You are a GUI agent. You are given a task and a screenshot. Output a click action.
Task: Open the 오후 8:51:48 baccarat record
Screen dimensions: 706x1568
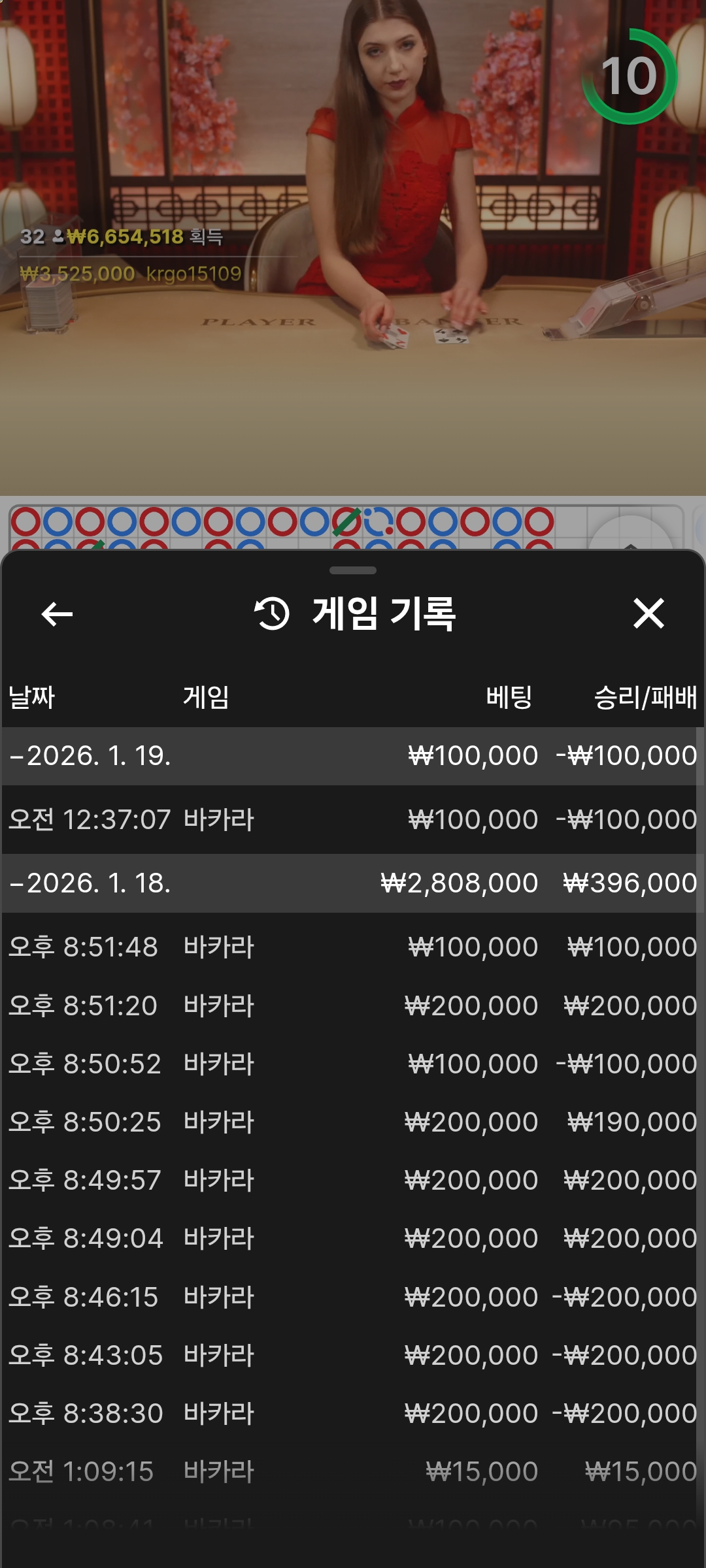coord(353,947)
